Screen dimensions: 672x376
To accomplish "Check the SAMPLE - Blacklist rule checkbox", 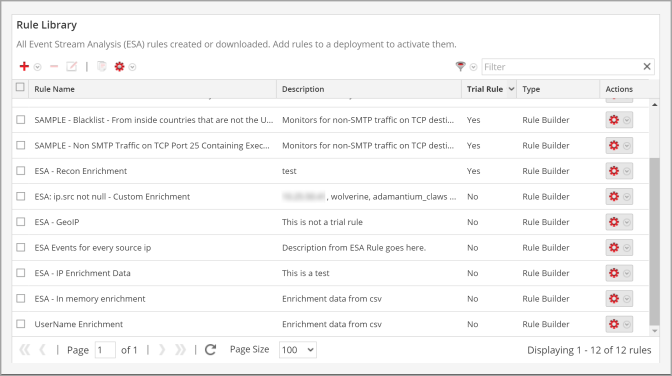I will (x=21, y=120).
